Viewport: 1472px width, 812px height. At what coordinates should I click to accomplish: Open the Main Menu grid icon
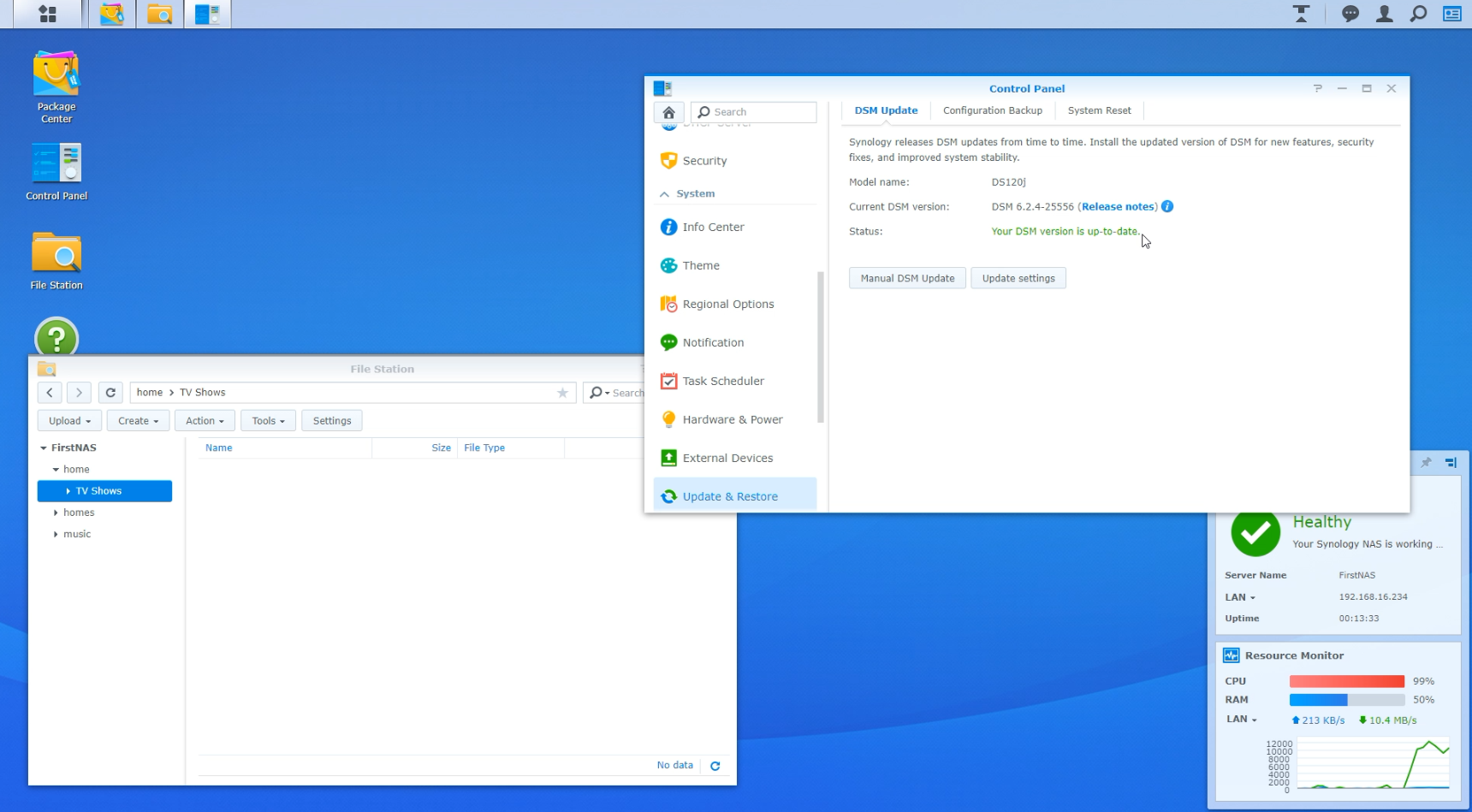tap(48, 14)
